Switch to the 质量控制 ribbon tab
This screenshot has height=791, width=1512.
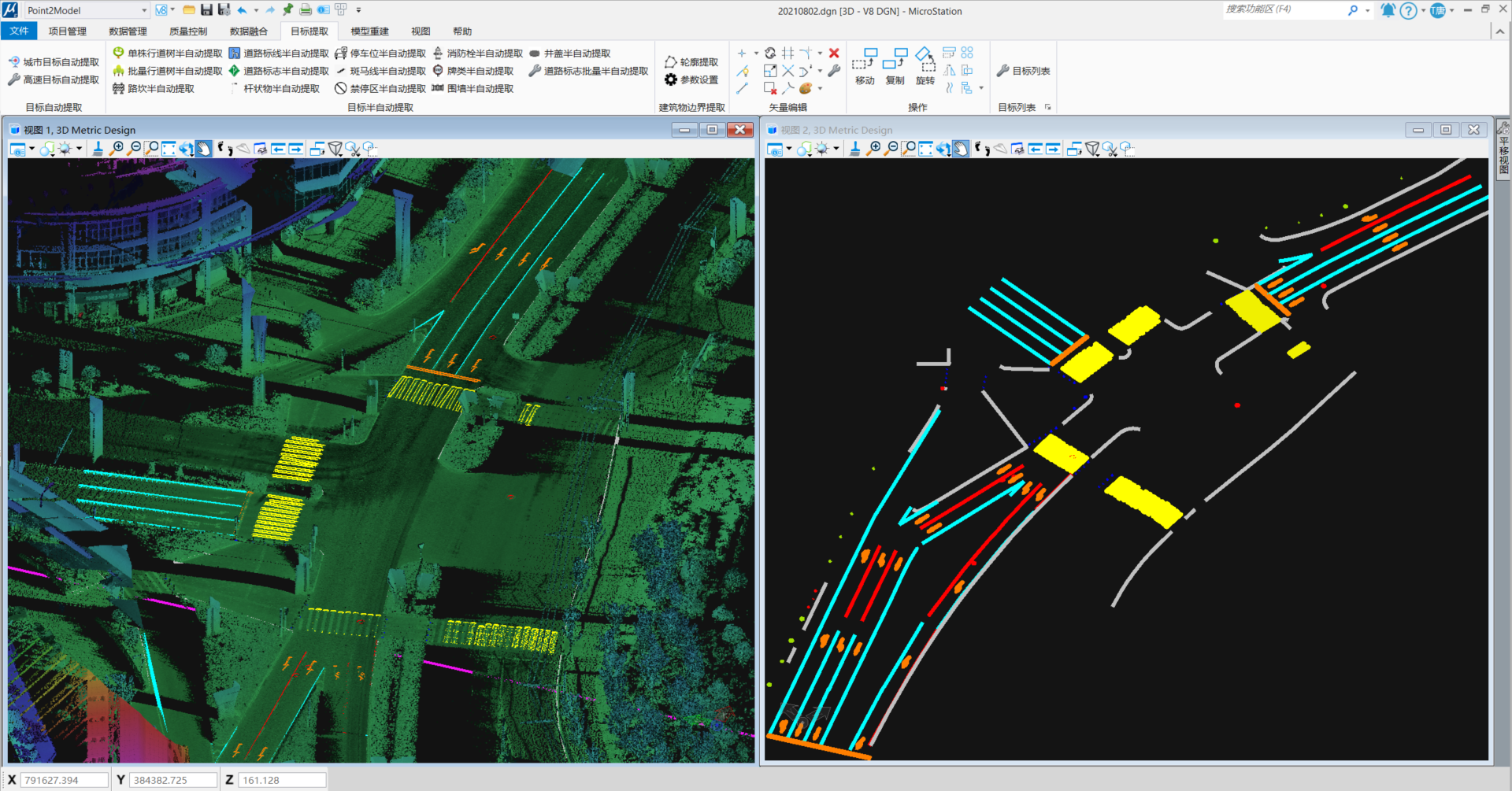[x=188, y=31]
